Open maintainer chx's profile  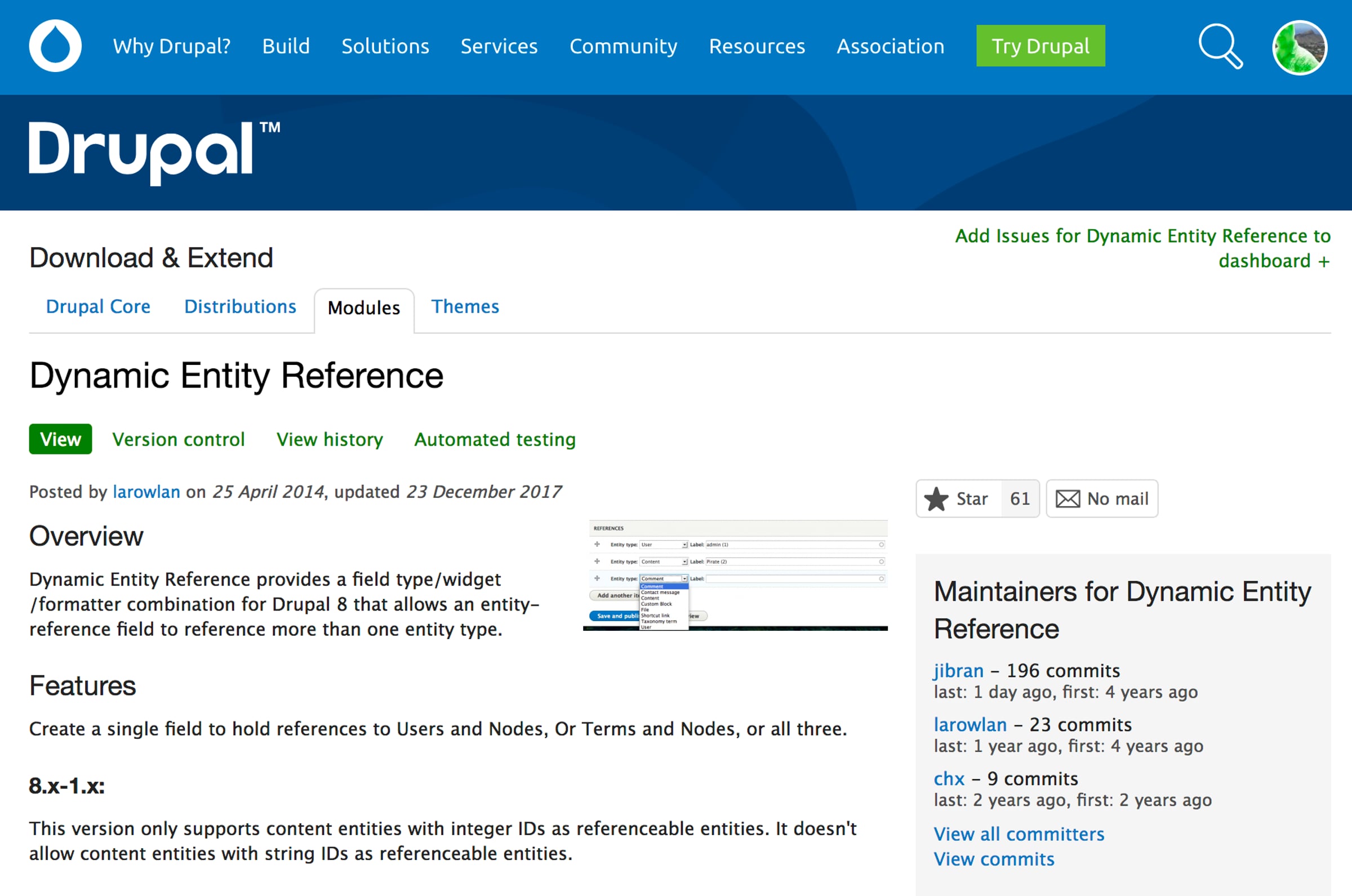(x=949, y=779)
